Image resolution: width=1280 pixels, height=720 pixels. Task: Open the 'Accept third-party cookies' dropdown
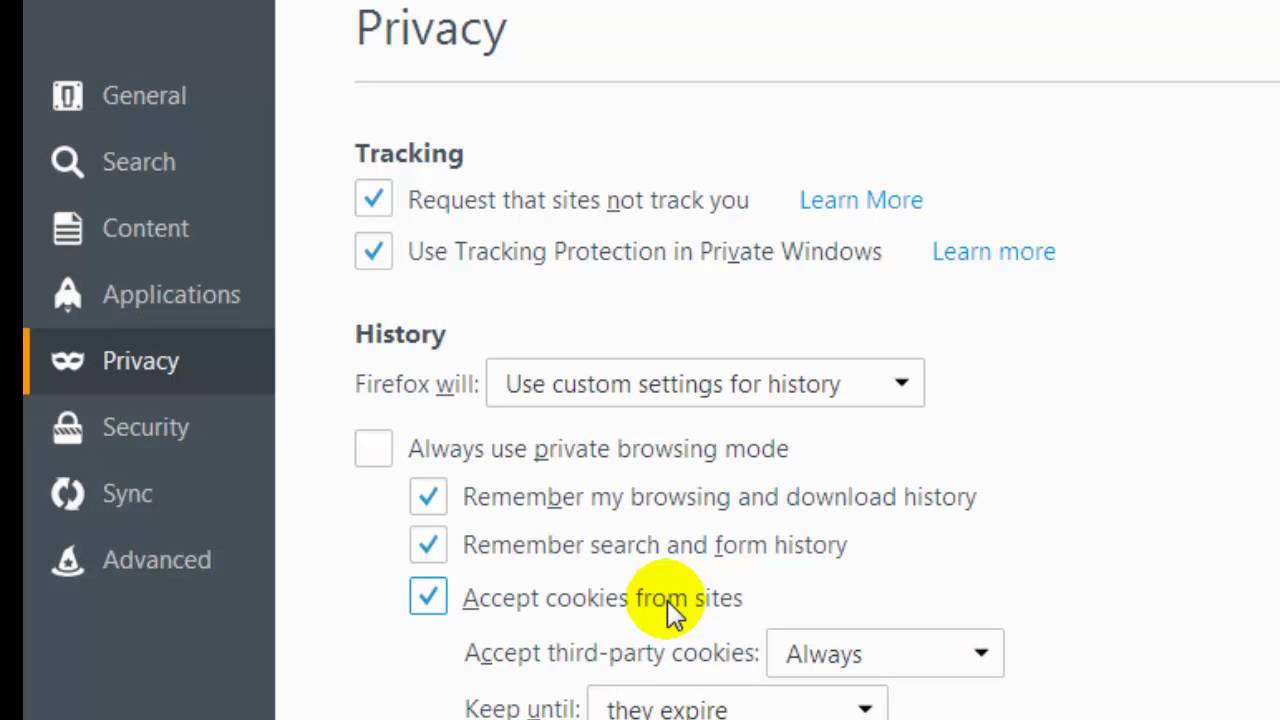click(884, 653)
